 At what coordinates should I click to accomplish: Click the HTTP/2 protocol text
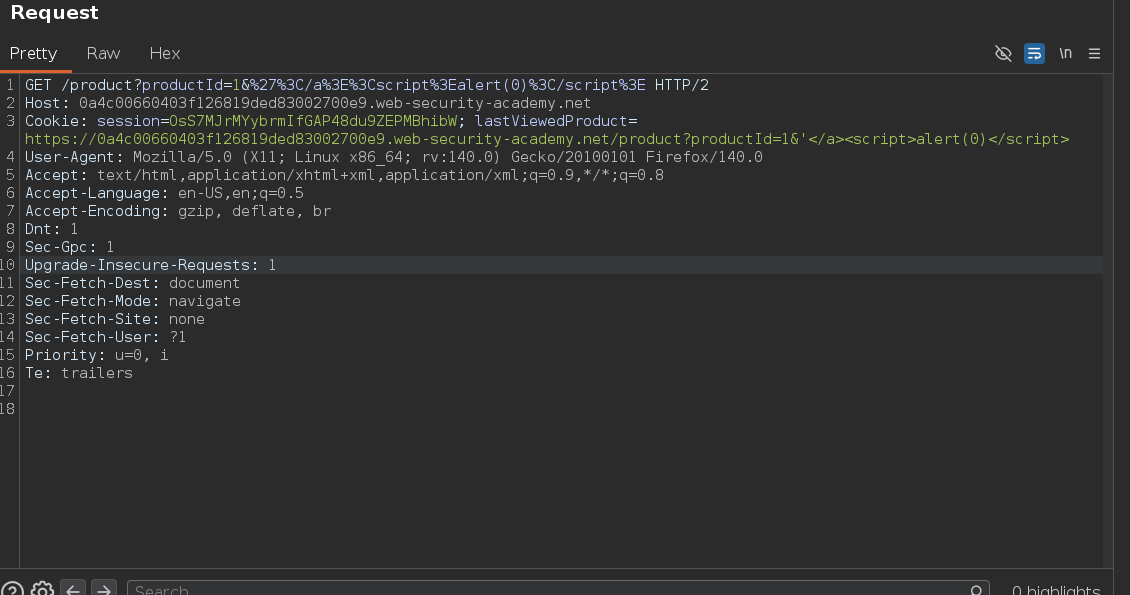click(682, 85)
